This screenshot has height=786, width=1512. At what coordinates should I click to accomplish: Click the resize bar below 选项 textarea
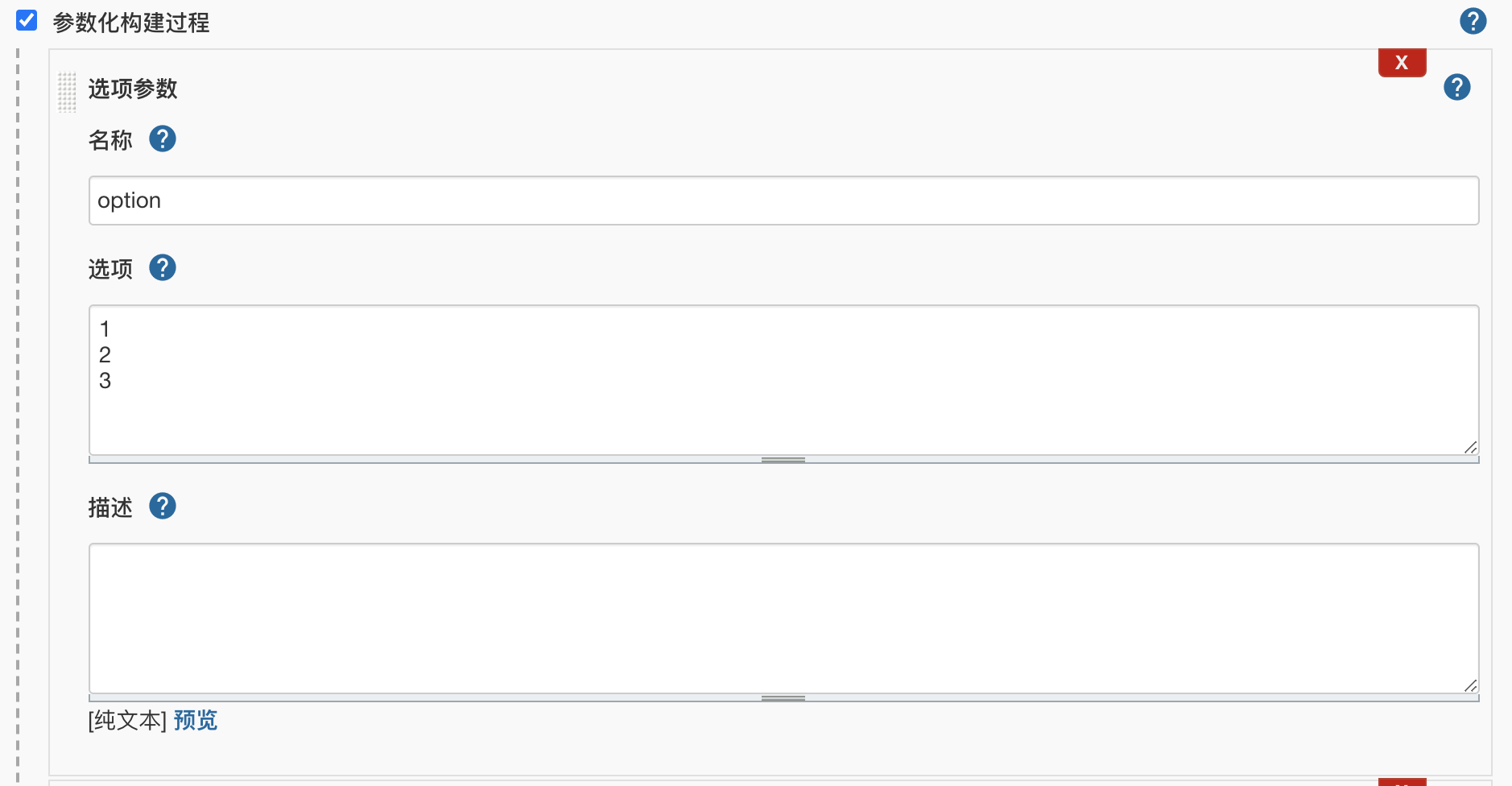(783, 460)
